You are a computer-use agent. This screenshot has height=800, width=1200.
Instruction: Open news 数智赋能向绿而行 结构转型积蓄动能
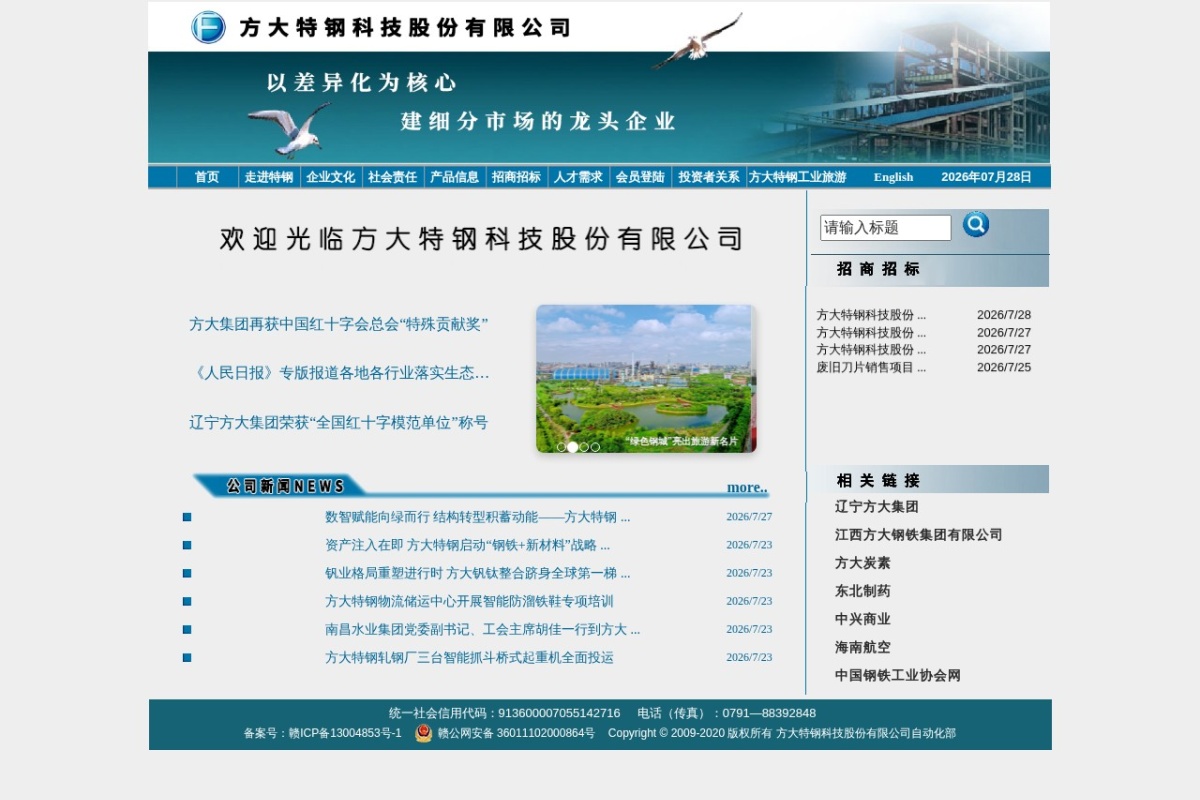click(x=477, y=517)
